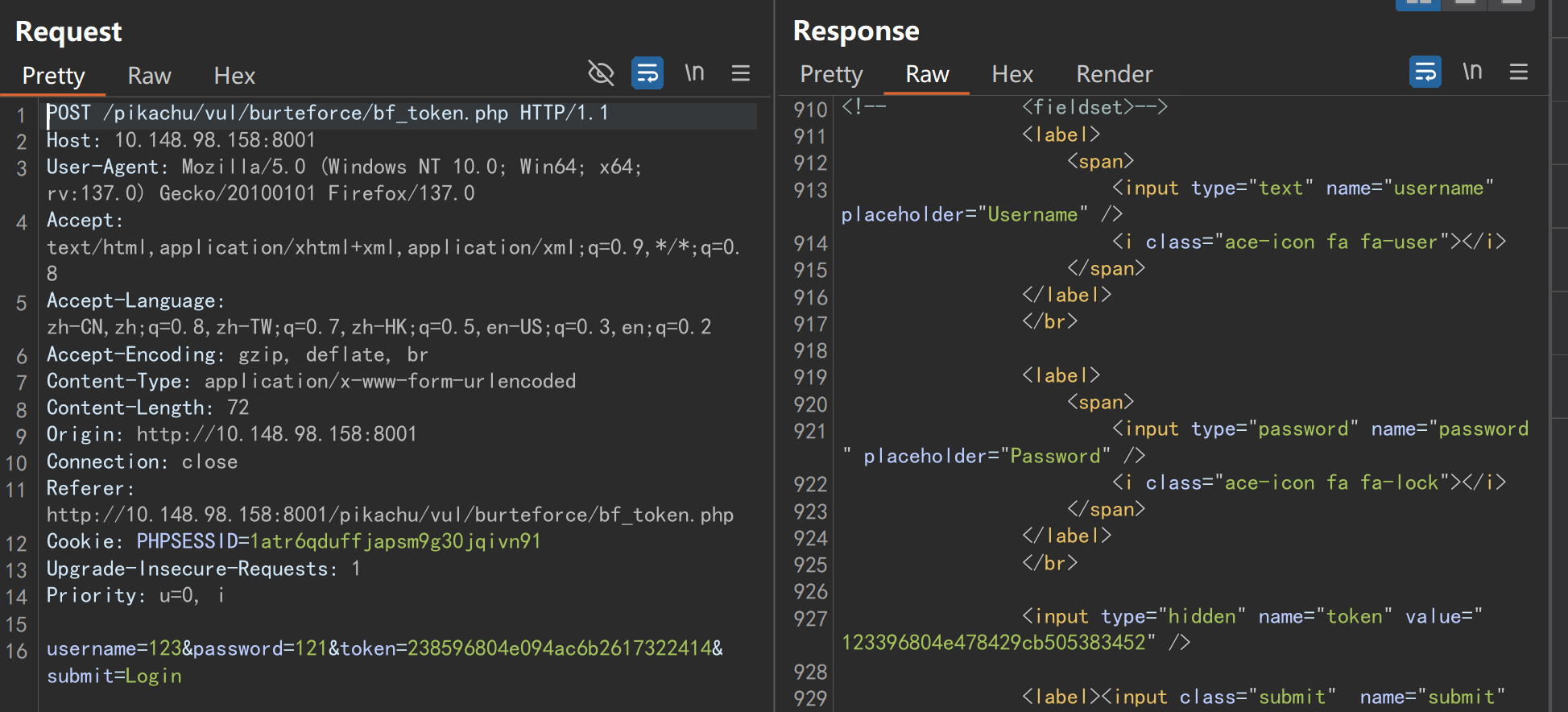Switch to the Request Hex tab

click(234, 76)
